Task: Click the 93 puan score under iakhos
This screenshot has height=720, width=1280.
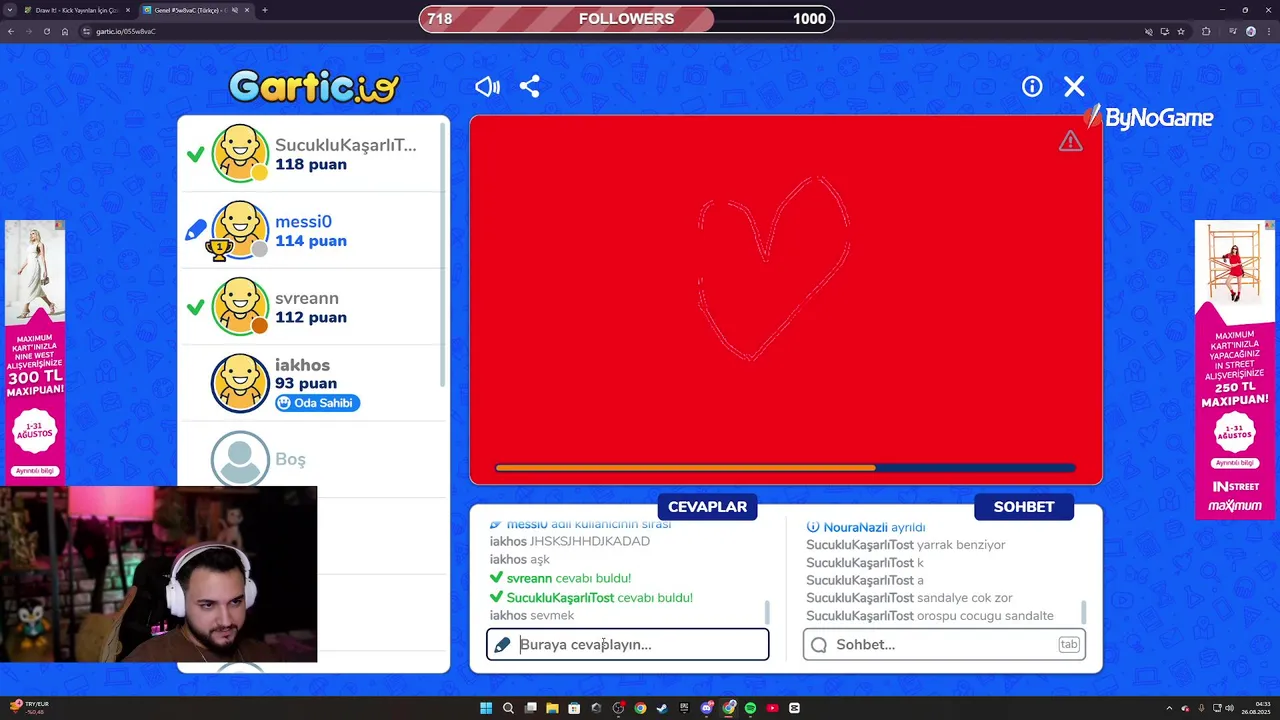Action: (x=306, y=383)
